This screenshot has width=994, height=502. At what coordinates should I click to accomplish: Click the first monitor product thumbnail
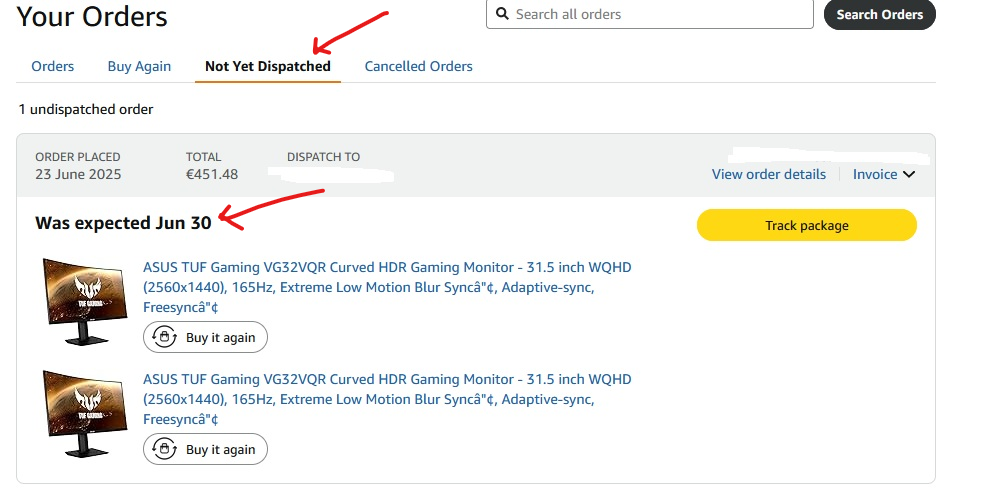[x=84, y=302]
